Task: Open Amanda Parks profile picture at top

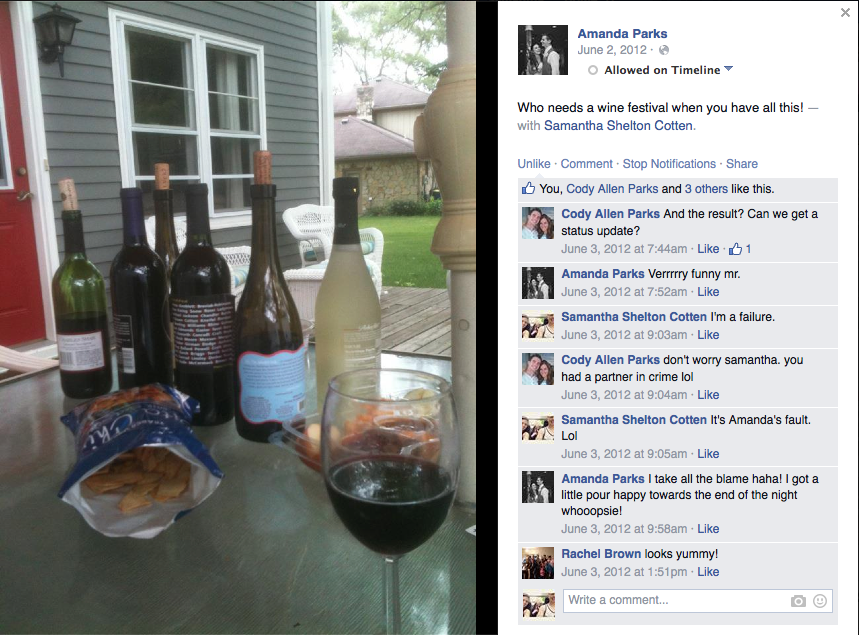Action: pos(543,50)
